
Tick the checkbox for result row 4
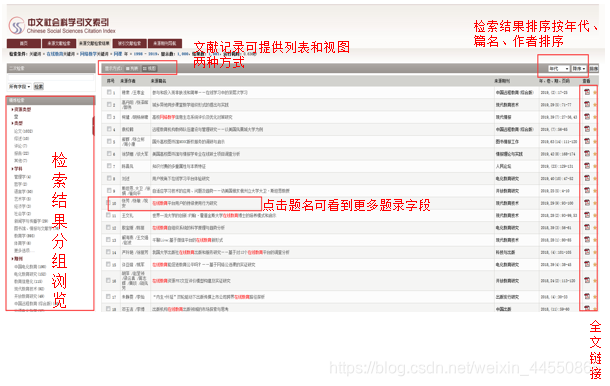109,129
